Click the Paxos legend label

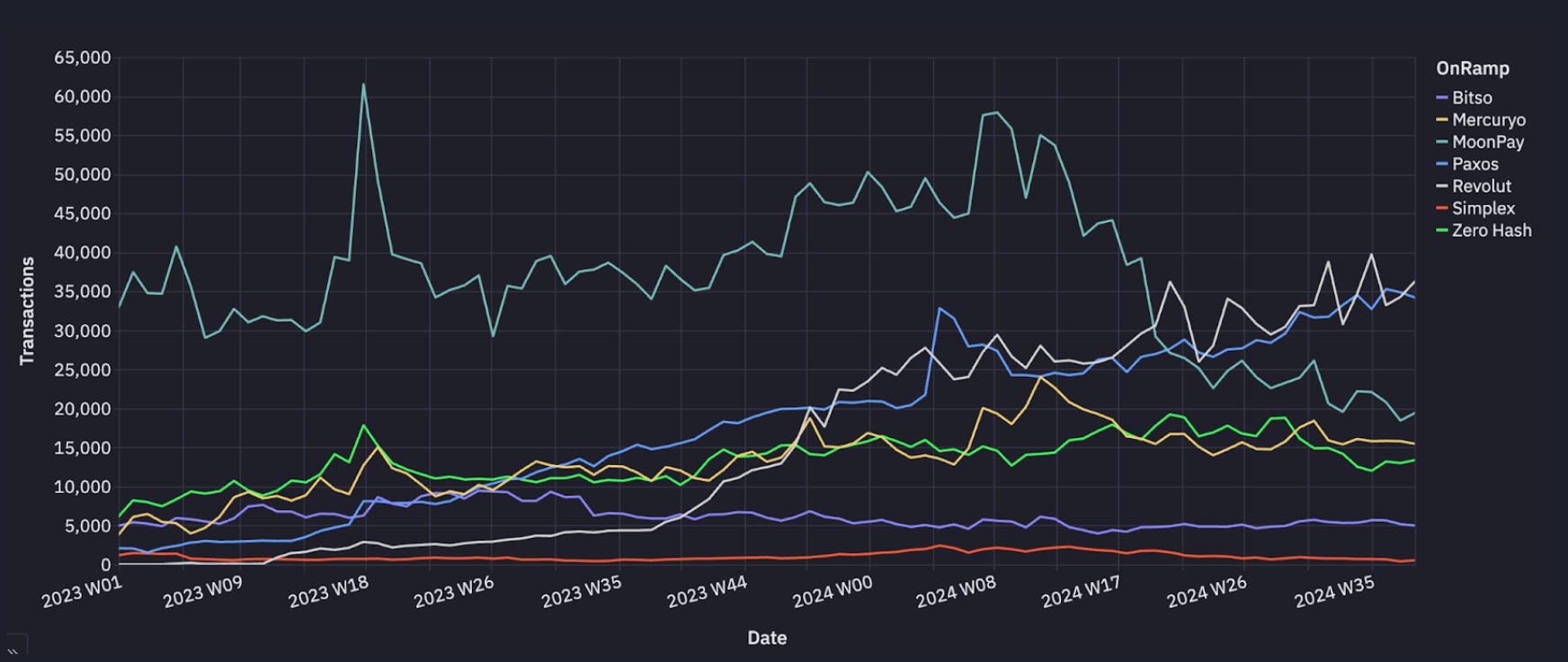[1475, 164]
